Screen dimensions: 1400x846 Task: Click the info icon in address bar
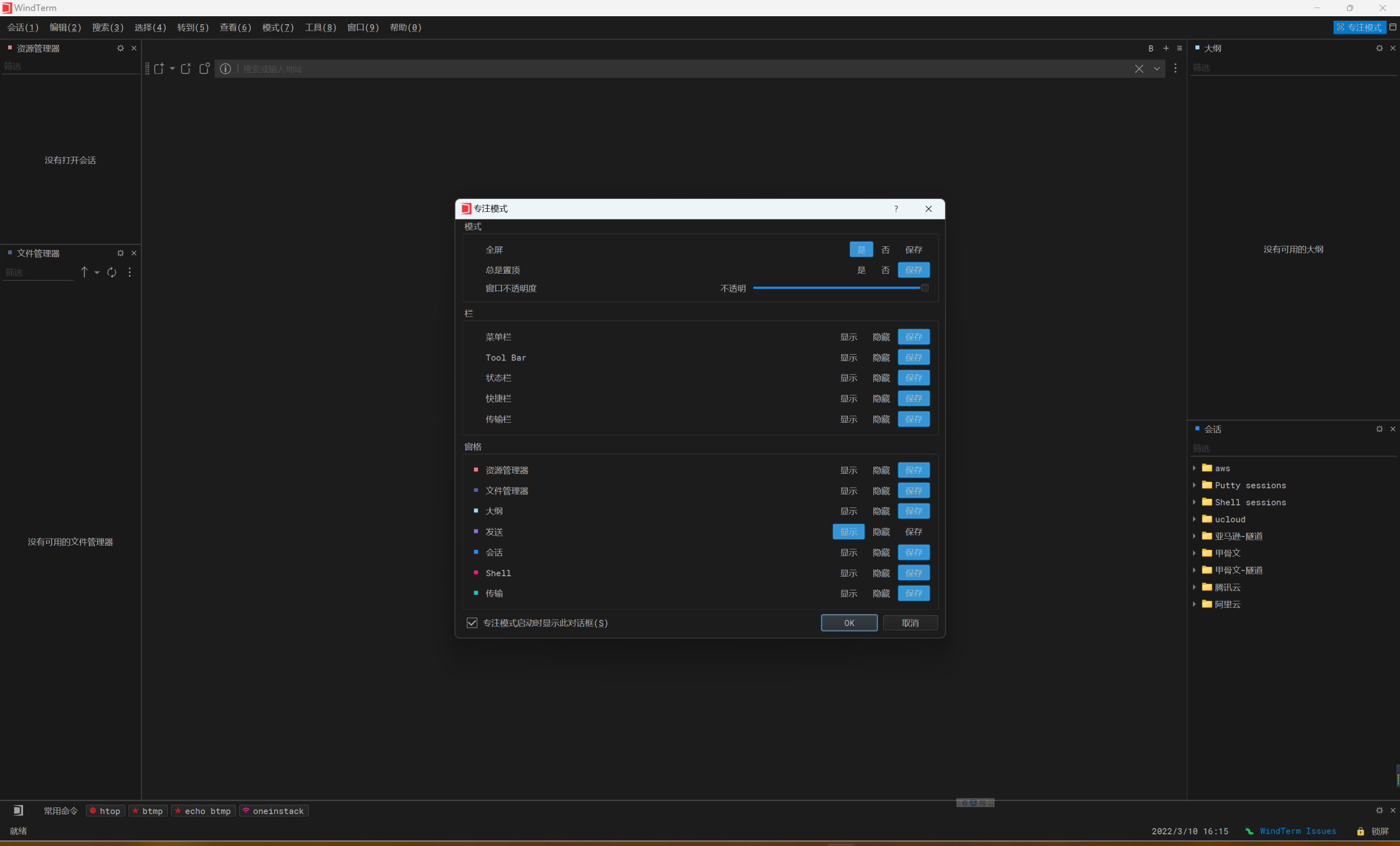click(x=226, y=69)
